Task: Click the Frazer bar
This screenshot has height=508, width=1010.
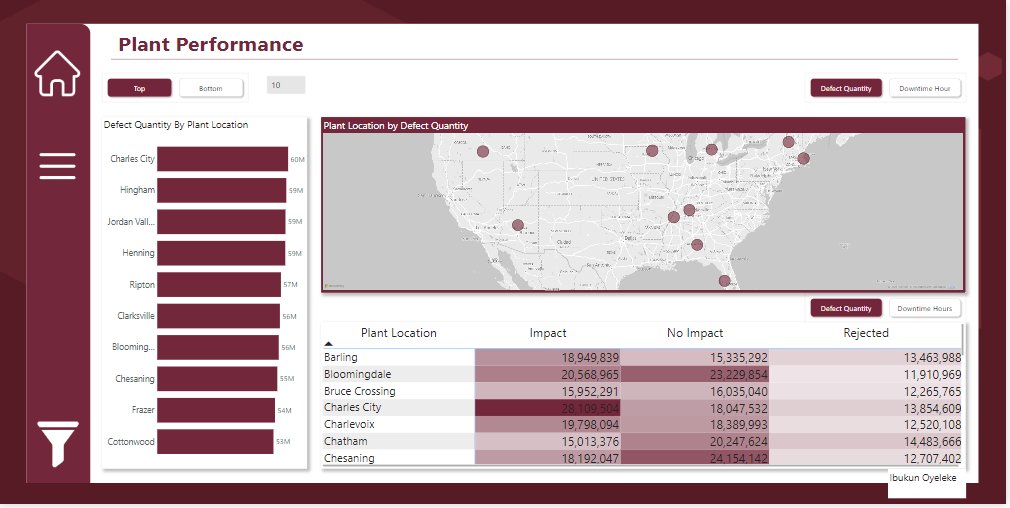Action: point(216,410)
